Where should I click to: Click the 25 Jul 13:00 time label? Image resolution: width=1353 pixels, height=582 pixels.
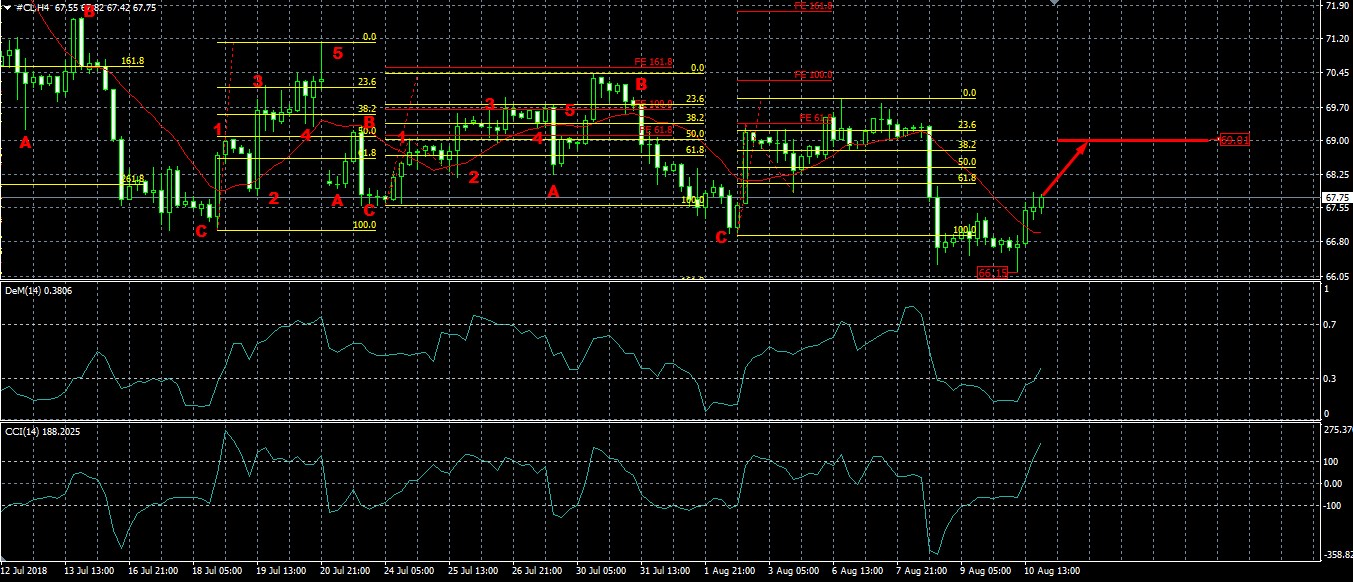[473, 572]
